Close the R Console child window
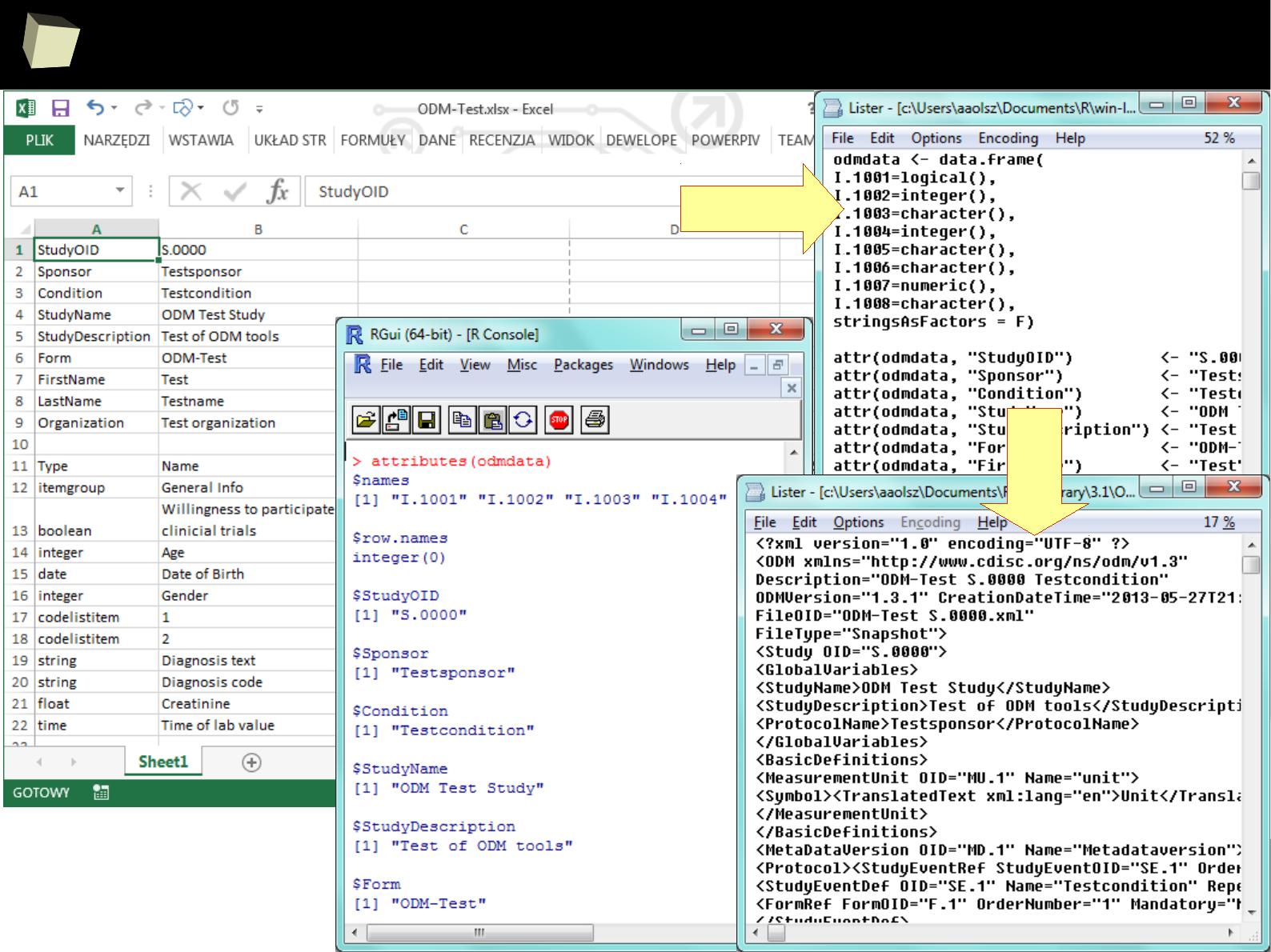Image resolution: width=1271 pixels, height=952 pixels. click(x=791, y=388)
